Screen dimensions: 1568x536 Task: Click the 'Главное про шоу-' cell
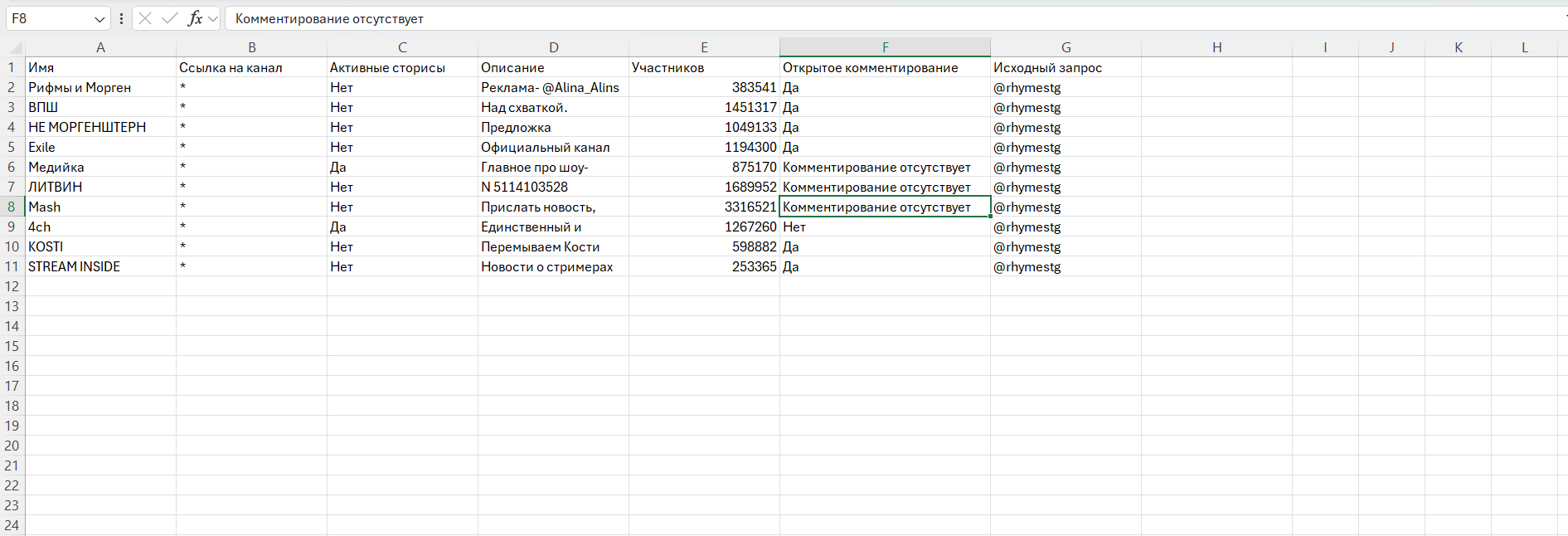tap(553, 167)
